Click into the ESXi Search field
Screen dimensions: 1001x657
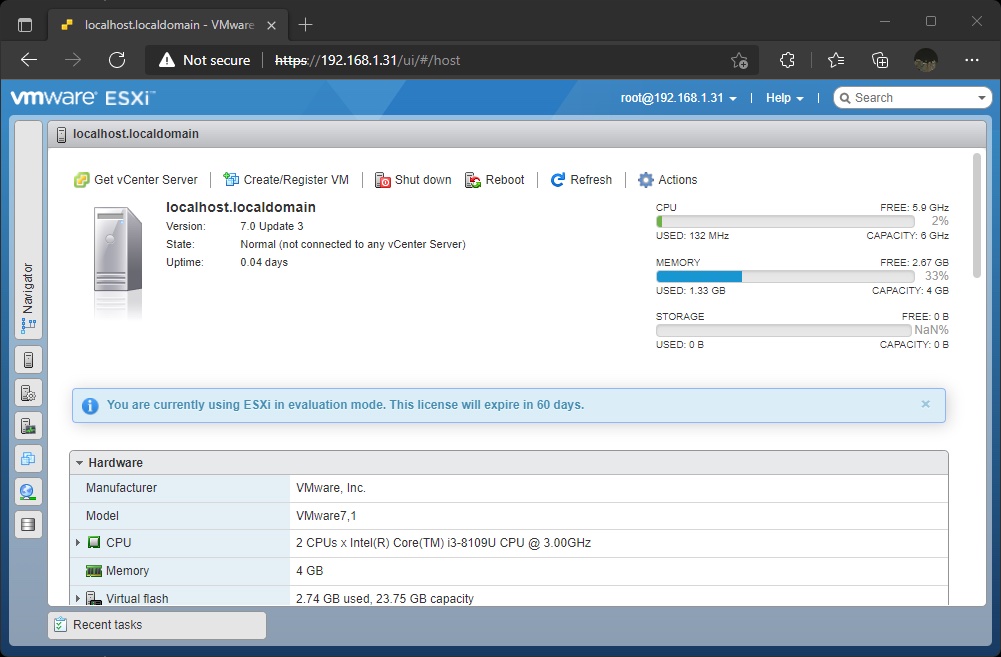(913, 98)
